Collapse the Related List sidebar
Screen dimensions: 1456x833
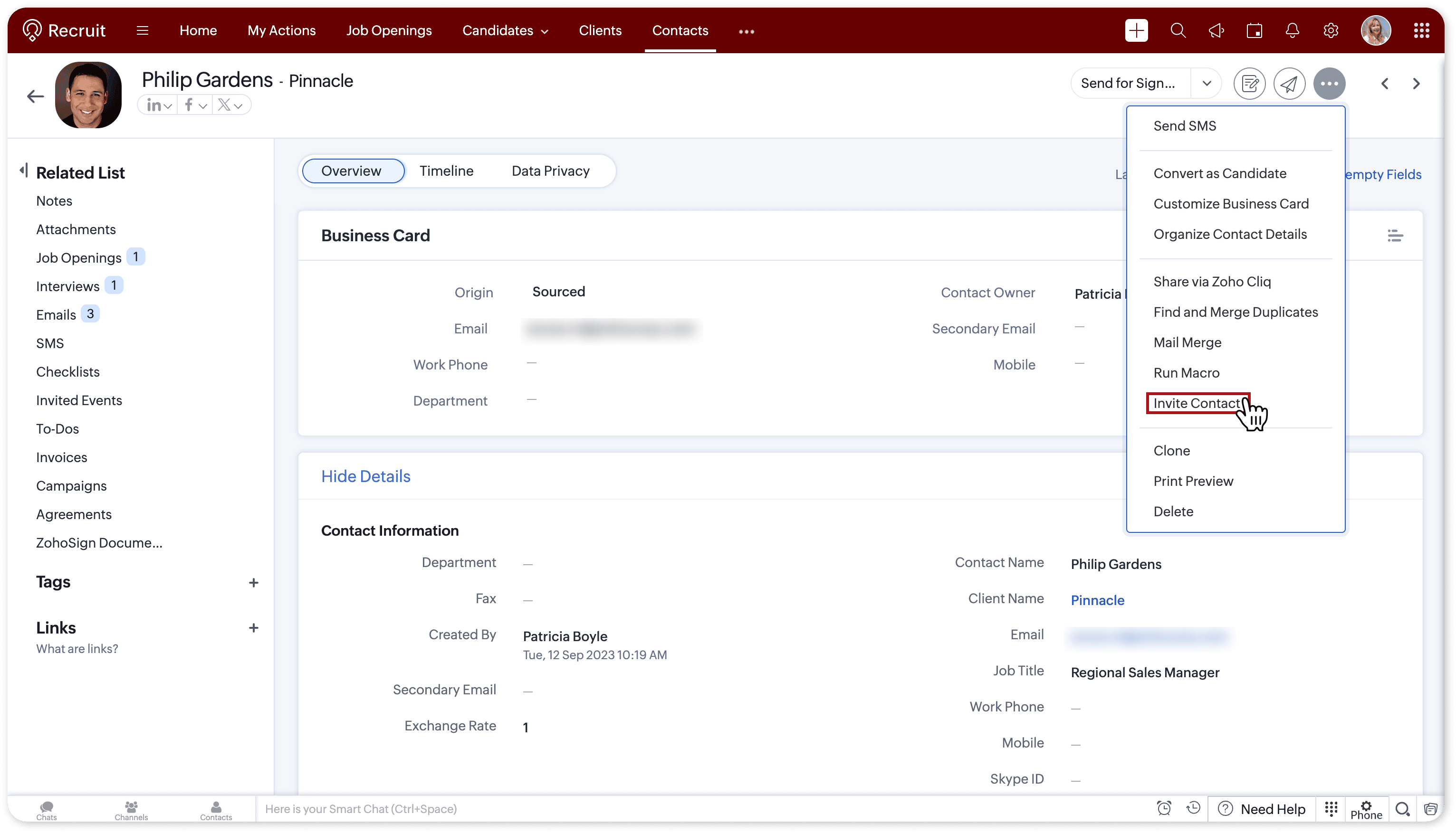click(23, 170)
